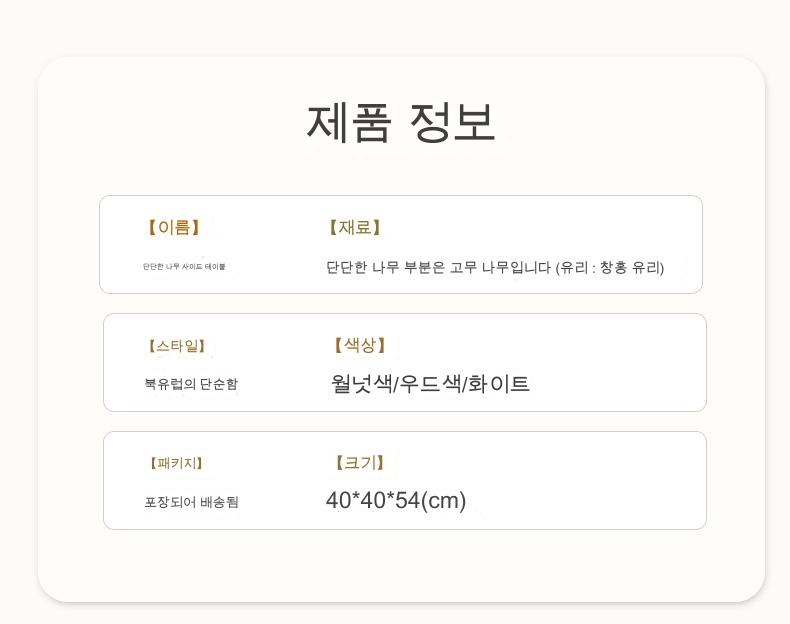Click the 【색상】 field label
Image resolution: width=790 pixels, height=624 pixels.
[x=359, y=346]
